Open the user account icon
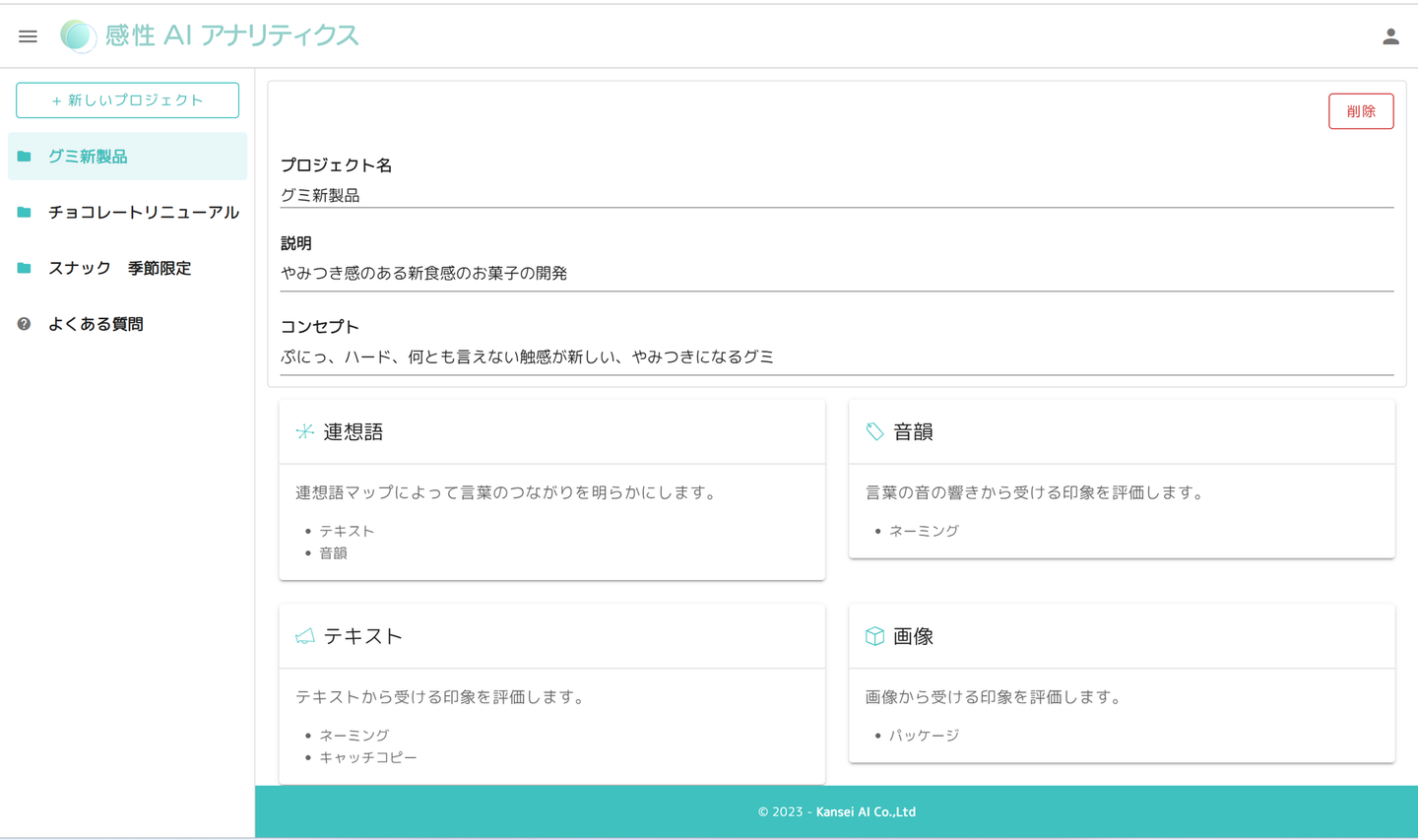The image size is (1418, 840). (x=1390, y=36)
